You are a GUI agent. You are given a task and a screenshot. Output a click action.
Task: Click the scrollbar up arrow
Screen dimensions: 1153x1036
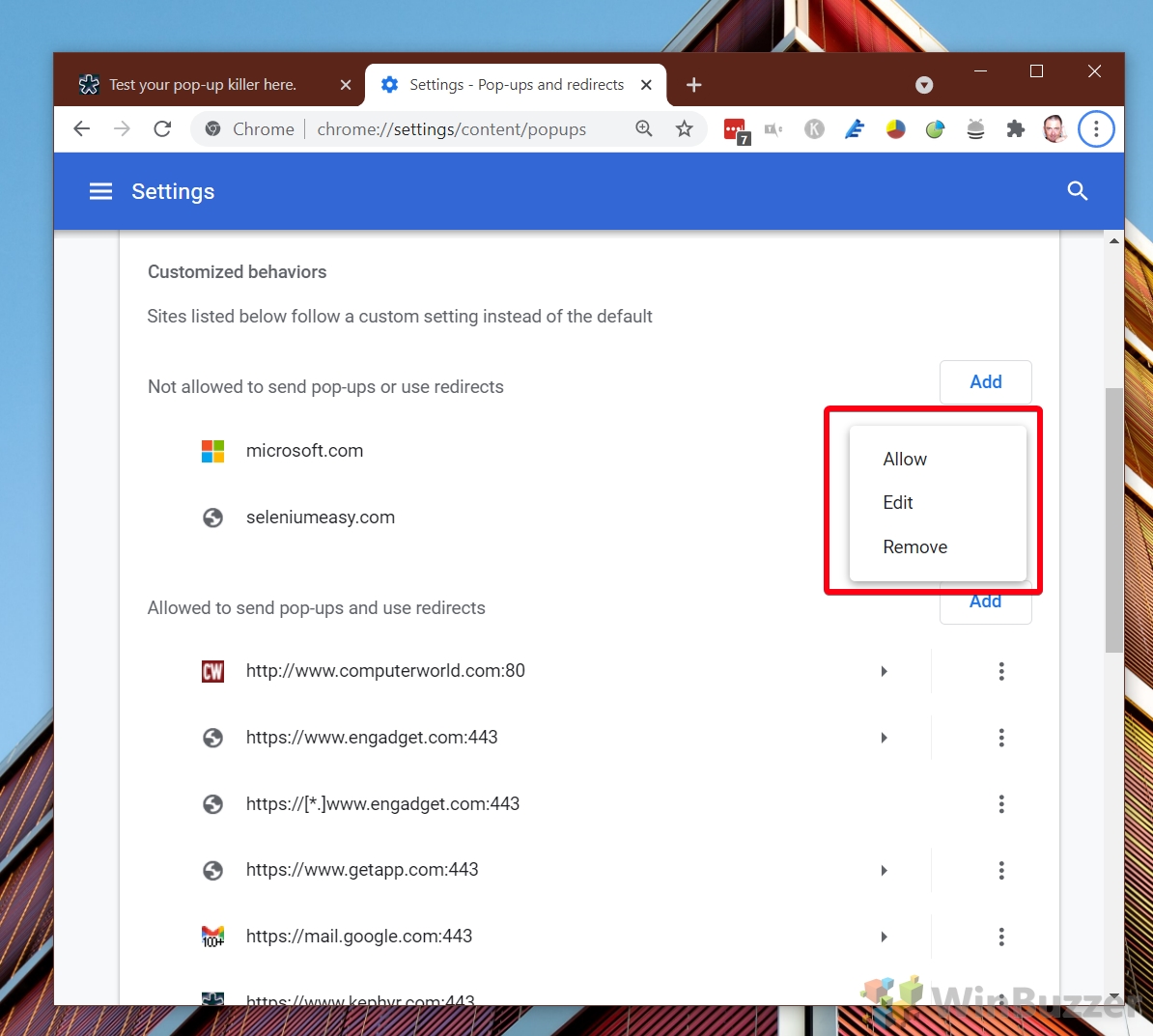(1114, 241)
